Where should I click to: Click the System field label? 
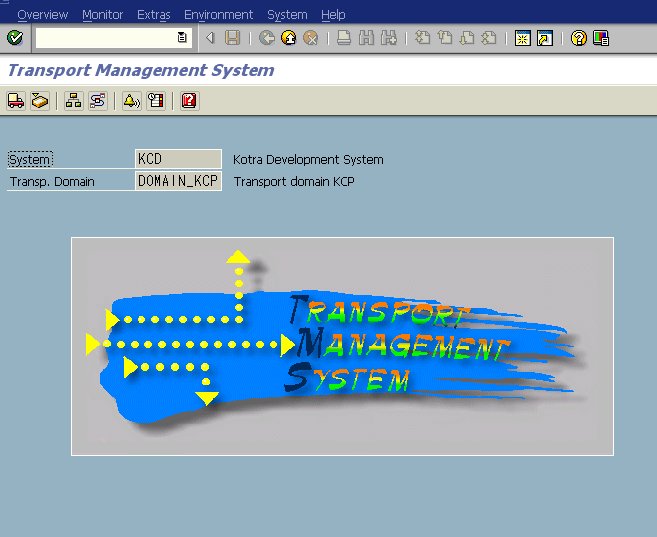[x=30, y=160]
